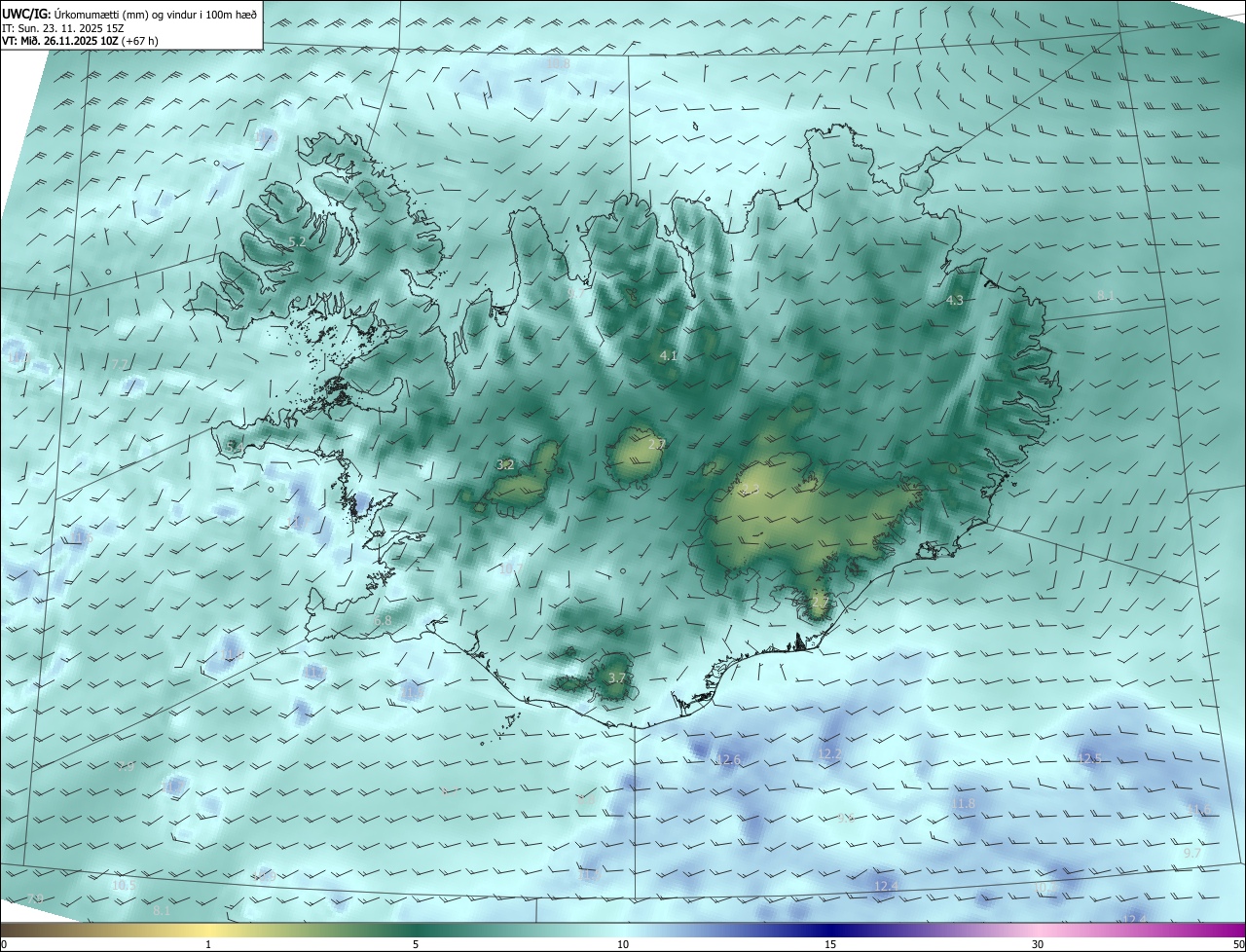Click the 5.2 value in the Westfjords
This screenshot has width=1246, height=952.
(297, 241)
